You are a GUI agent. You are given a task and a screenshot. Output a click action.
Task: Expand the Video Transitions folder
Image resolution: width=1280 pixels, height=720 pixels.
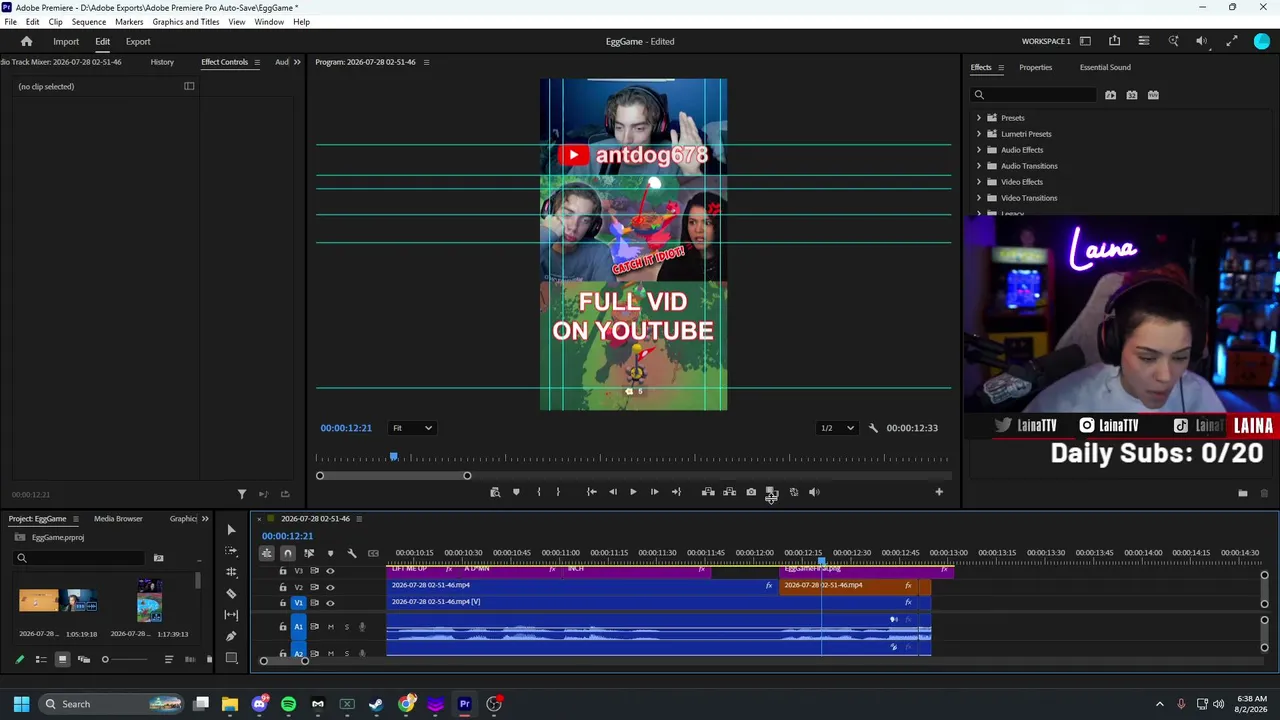[x=979, y=198]
